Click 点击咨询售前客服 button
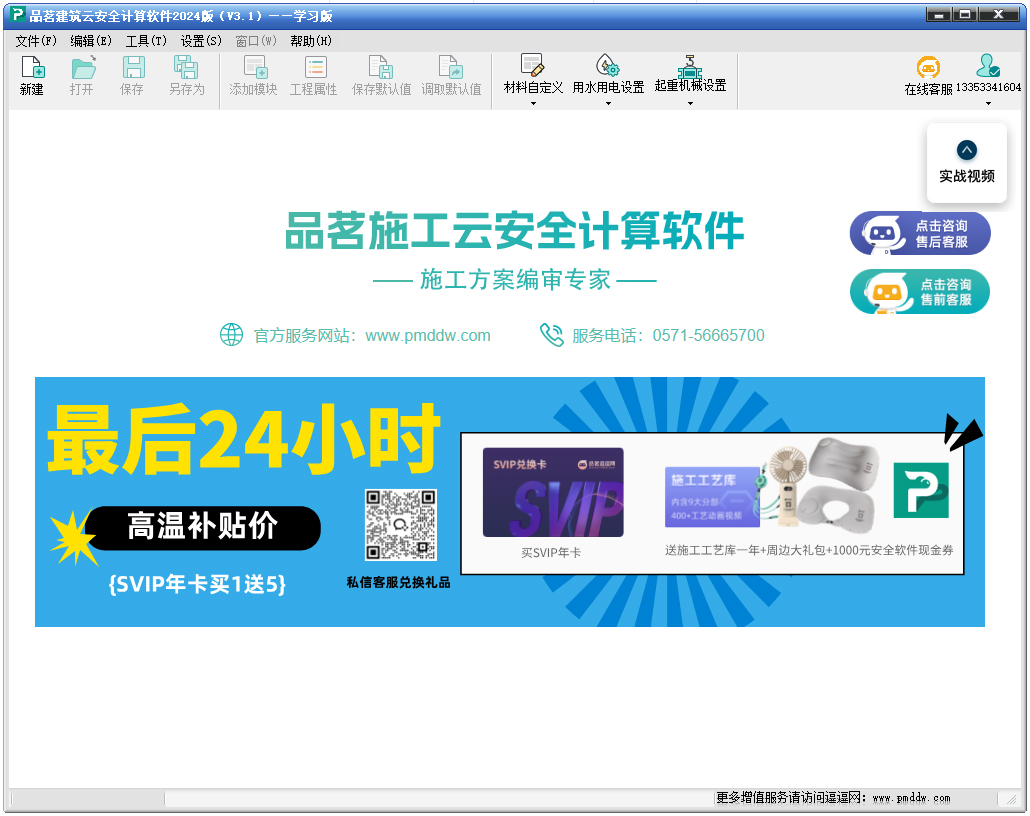The image size is (1030, 816). click(x=920, y=292)
